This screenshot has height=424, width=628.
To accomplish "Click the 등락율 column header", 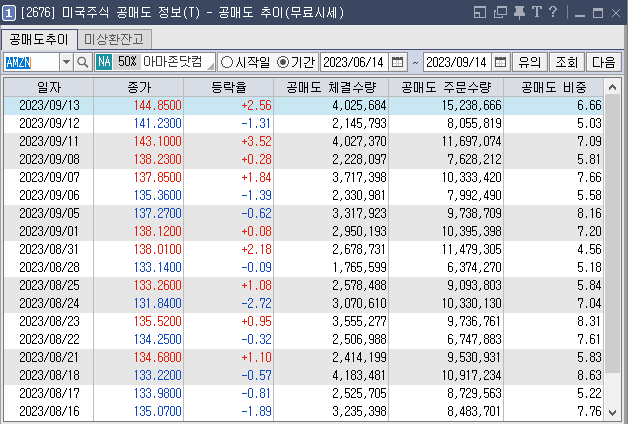I will (x=229, y=87).
